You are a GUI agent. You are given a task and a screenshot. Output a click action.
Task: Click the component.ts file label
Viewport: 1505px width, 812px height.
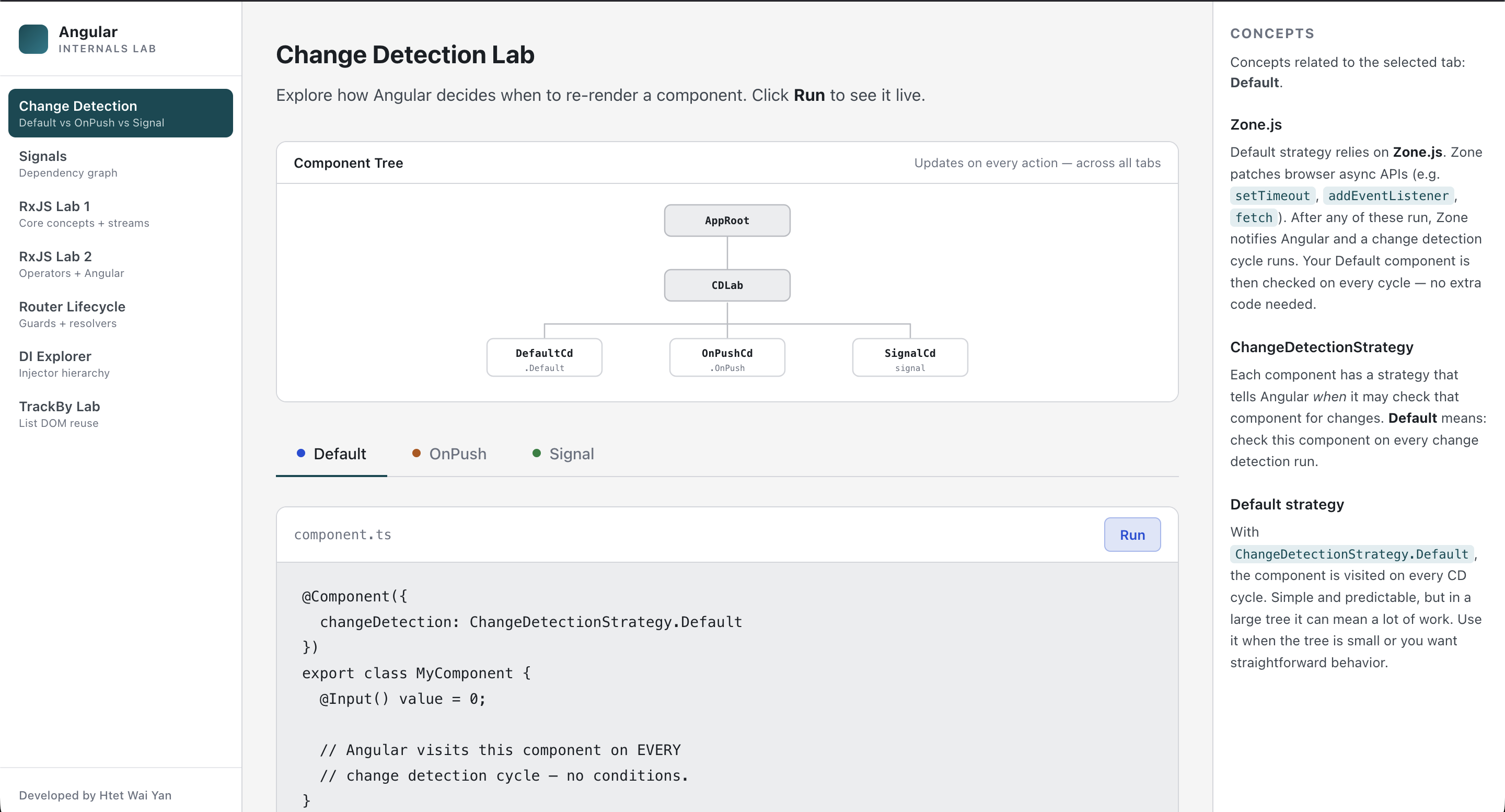342,535
